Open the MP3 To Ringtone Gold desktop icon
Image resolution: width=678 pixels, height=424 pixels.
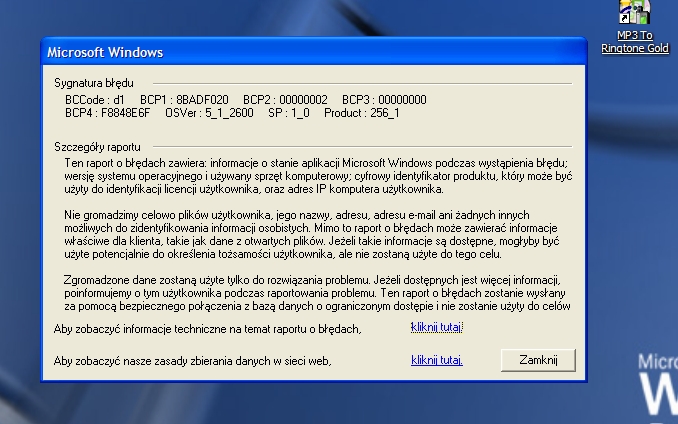(x=635, y=12)
